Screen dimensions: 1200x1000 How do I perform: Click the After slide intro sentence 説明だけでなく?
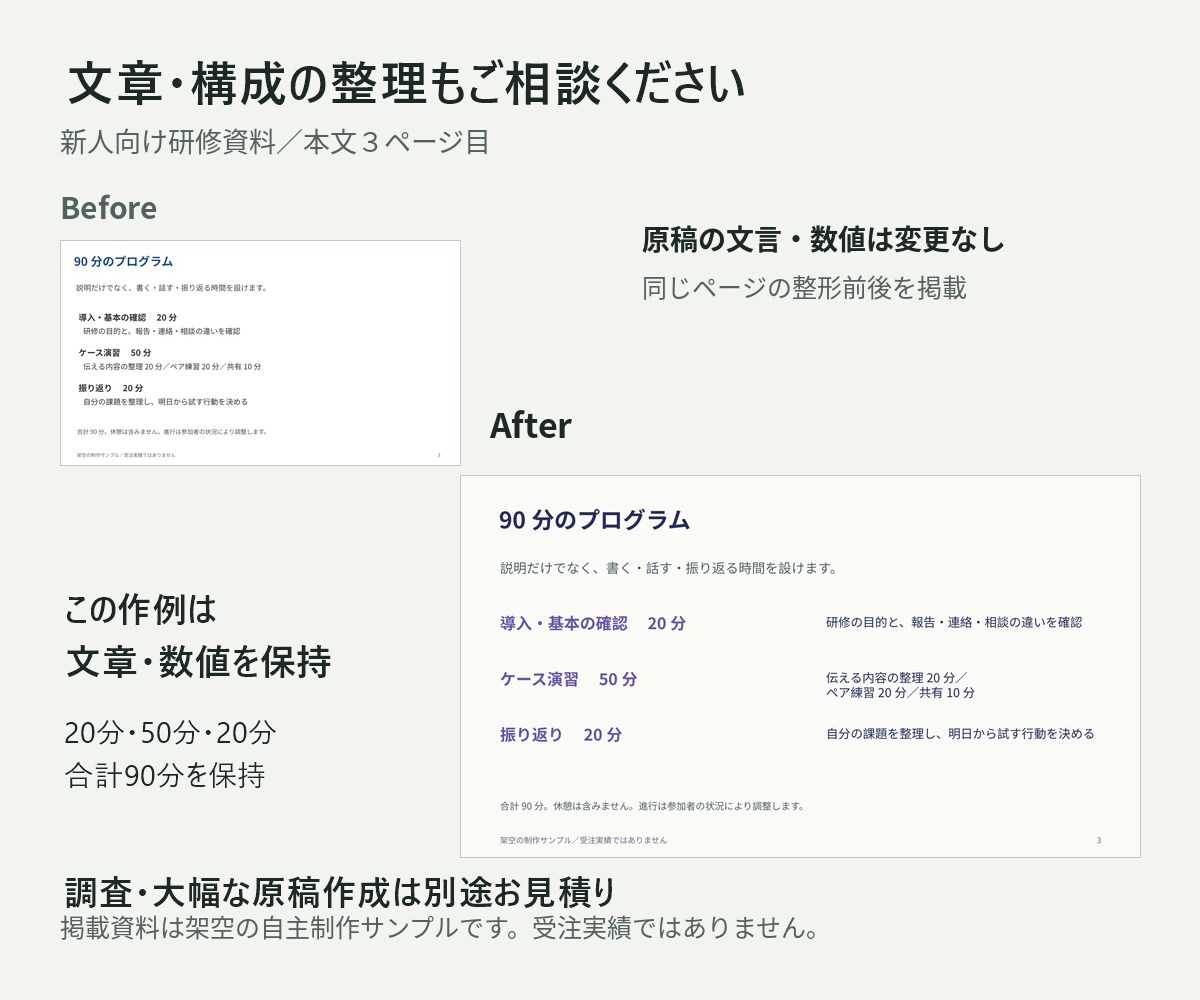pos(668,568)
